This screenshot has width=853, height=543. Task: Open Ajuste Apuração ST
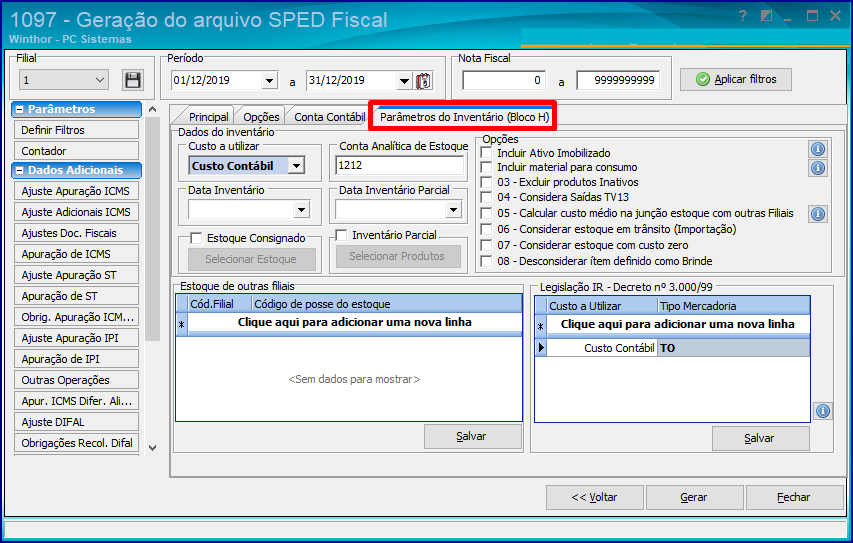tap(76, 275)
